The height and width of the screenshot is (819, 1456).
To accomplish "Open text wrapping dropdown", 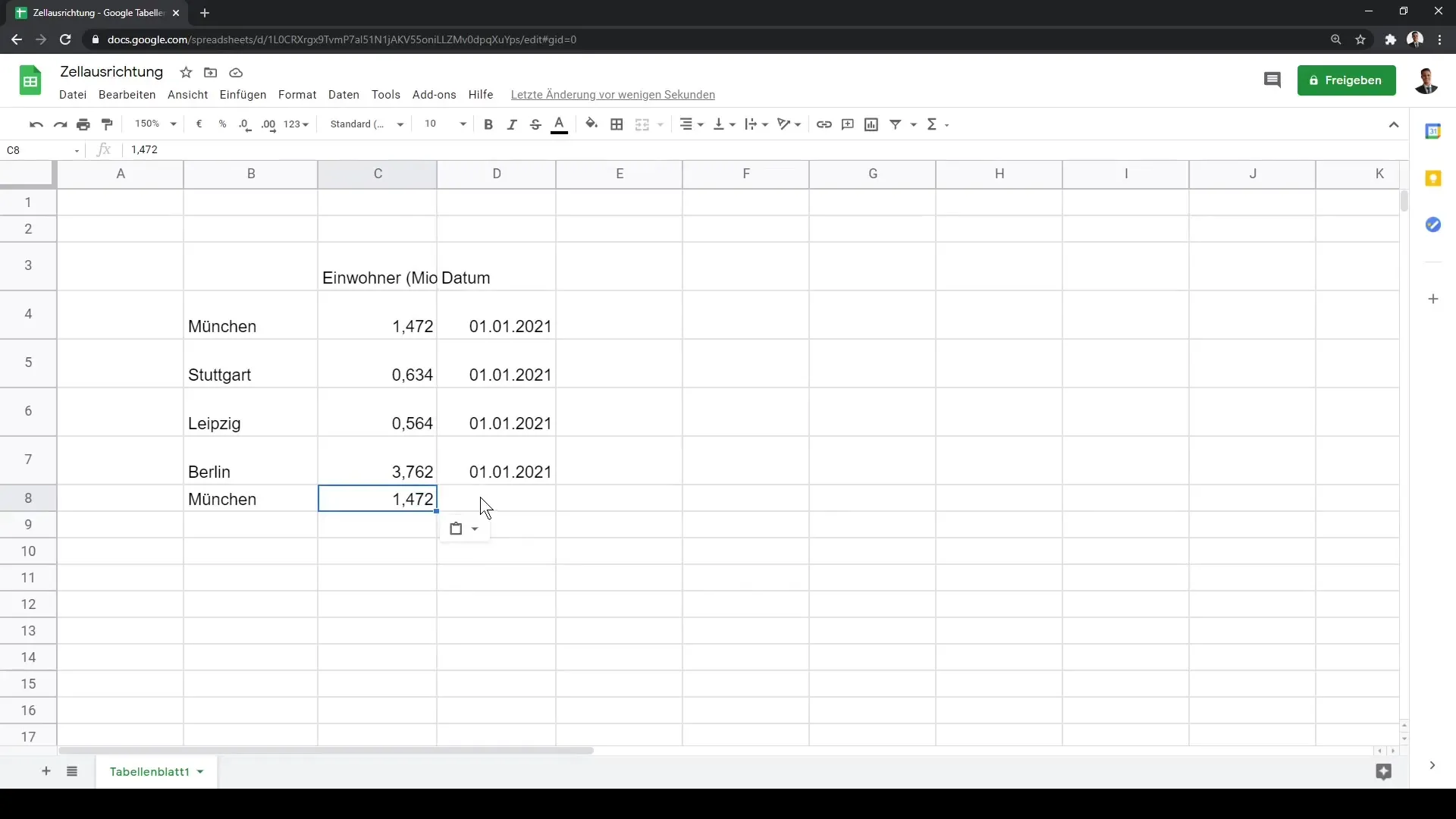I will coord(756,124).
